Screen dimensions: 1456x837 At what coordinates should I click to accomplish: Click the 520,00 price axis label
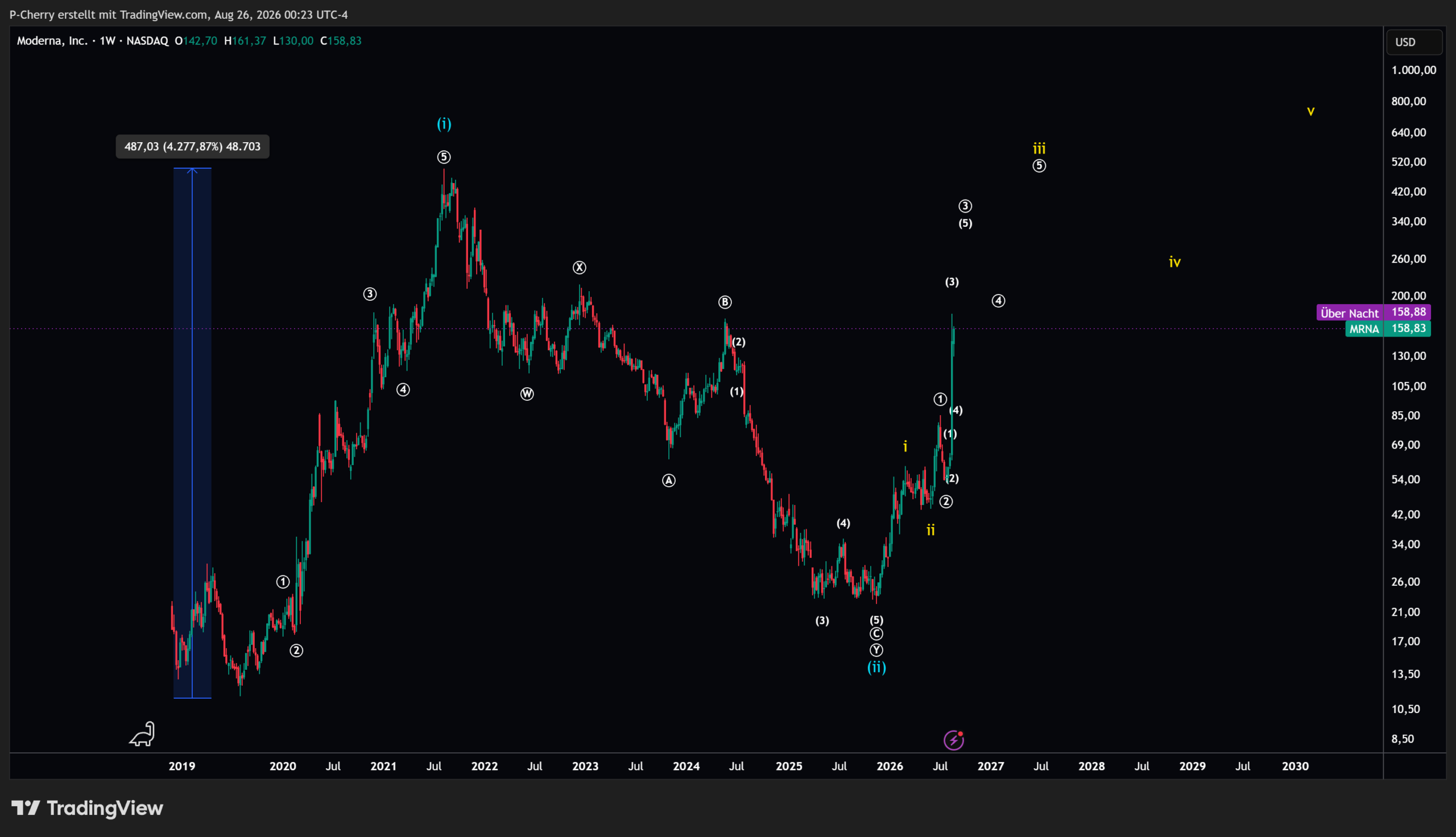pyautogui.click(x=1409, y=161)
